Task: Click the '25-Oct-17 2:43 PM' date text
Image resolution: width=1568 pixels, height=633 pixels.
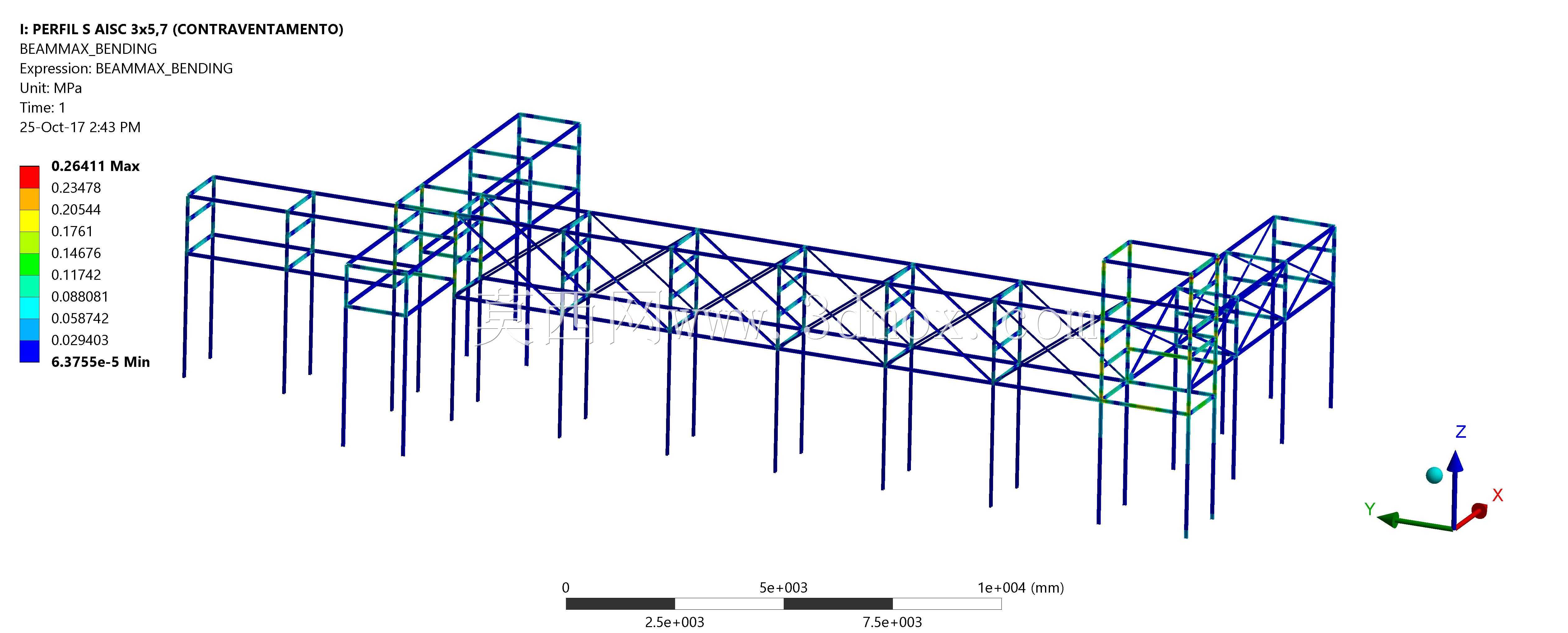Action: click(x=80, y=127)
